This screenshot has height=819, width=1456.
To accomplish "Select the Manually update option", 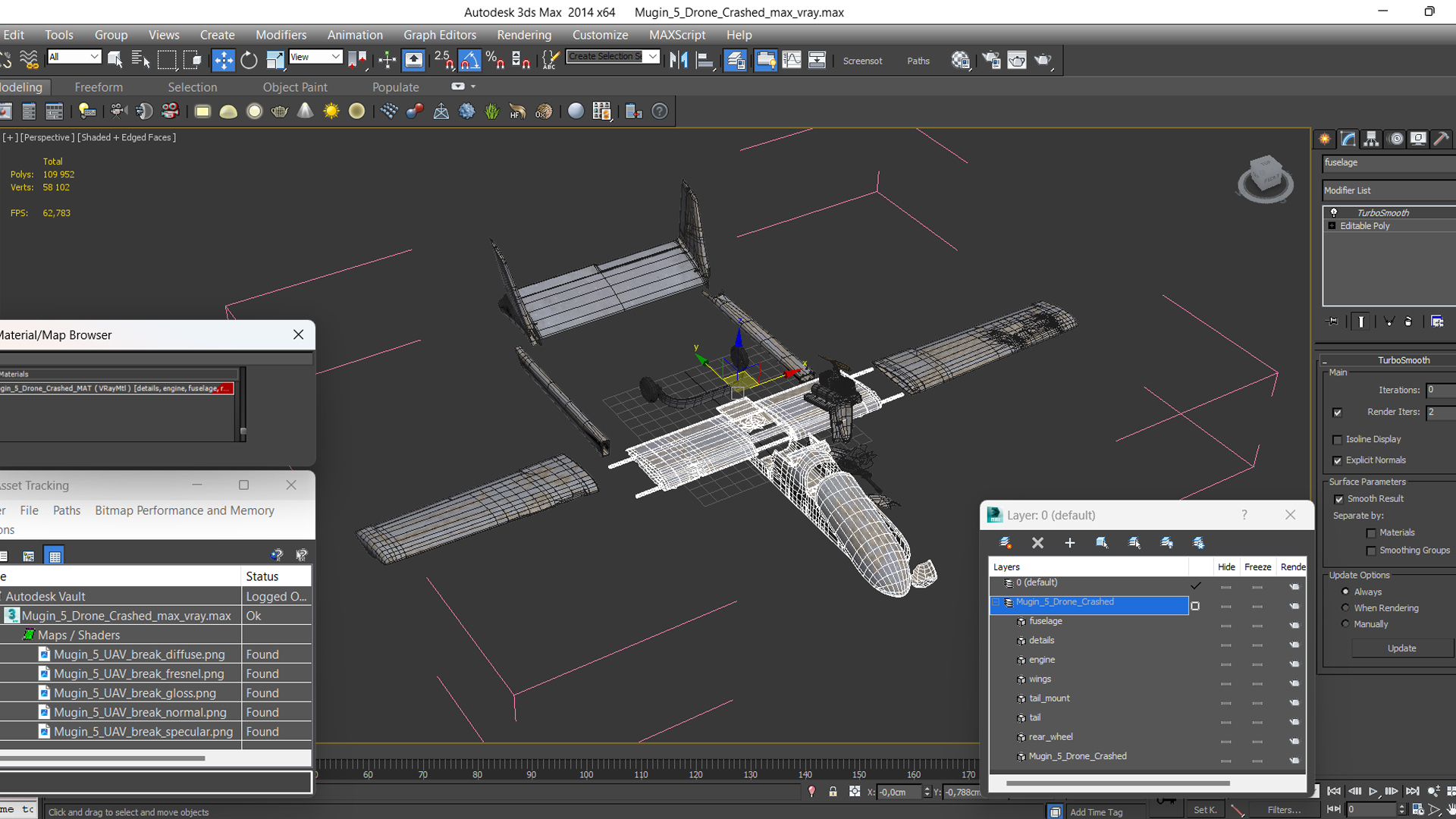I will (1345, 623).
